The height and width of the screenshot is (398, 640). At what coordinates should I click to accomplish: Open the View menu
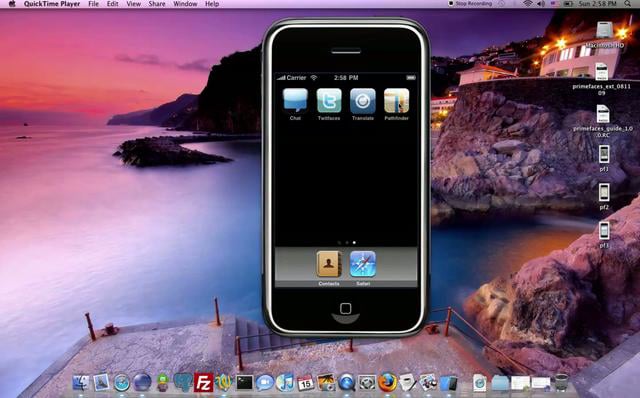(133, 4)
